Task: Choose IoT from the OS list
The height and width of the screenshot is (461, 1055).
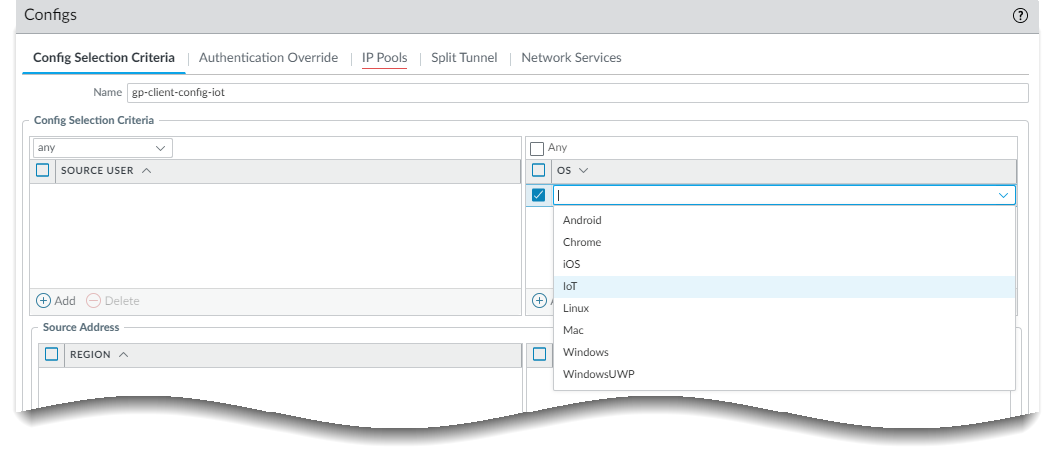Action: [x=571, y=286]
